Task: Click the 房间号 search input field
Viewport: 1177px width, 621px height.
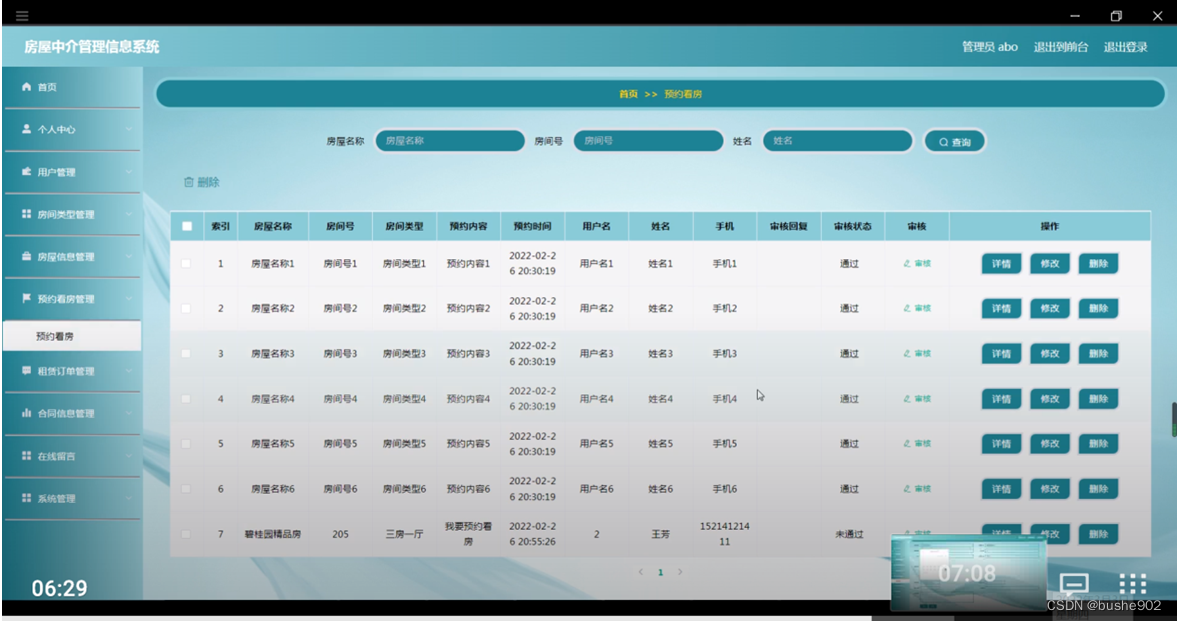Action: 649,140
